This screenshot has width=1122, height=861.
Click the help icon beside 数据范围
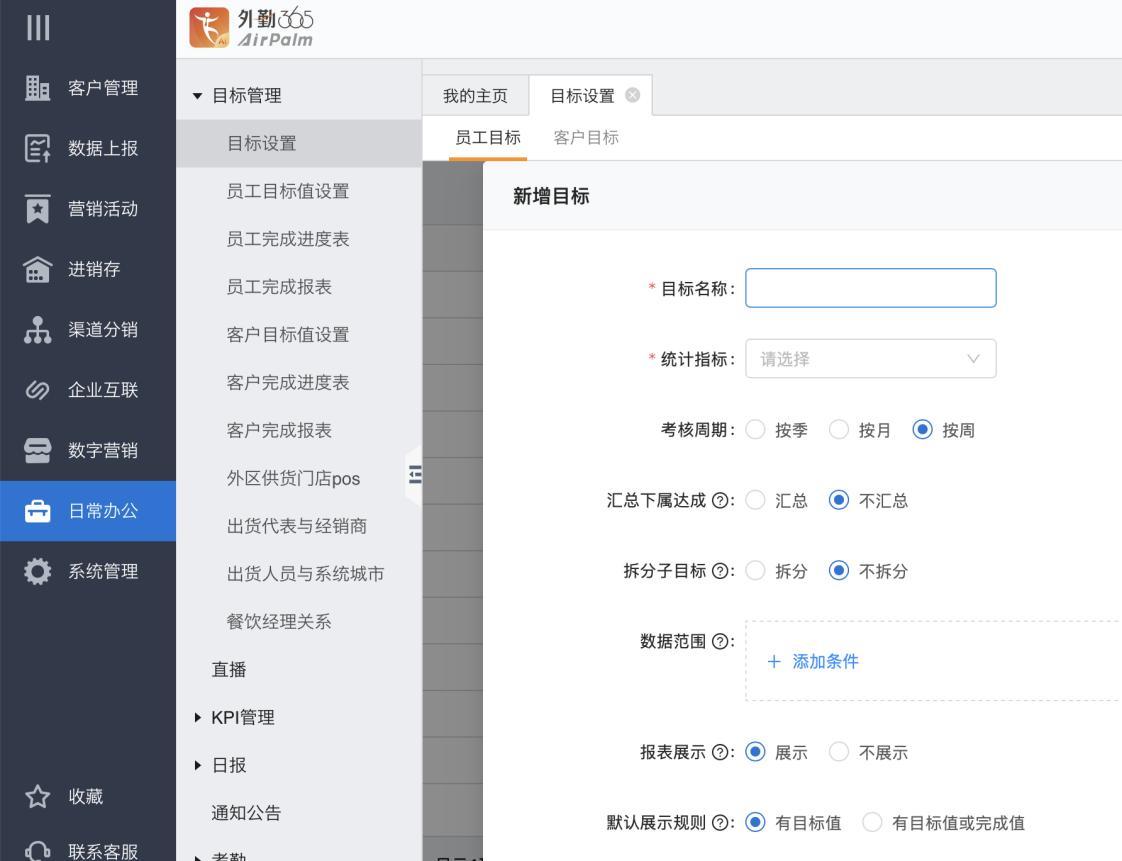click(720, 641)
